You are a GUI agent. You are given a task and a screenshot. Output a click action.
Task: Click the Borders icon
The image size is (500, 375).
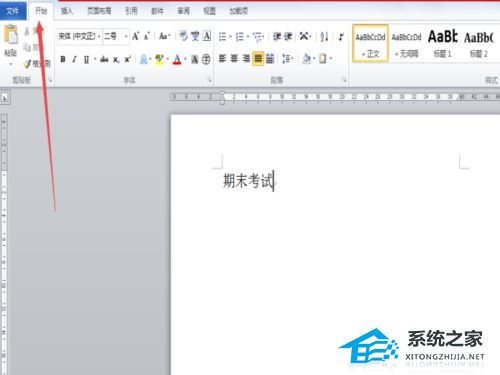coord(323,59)
